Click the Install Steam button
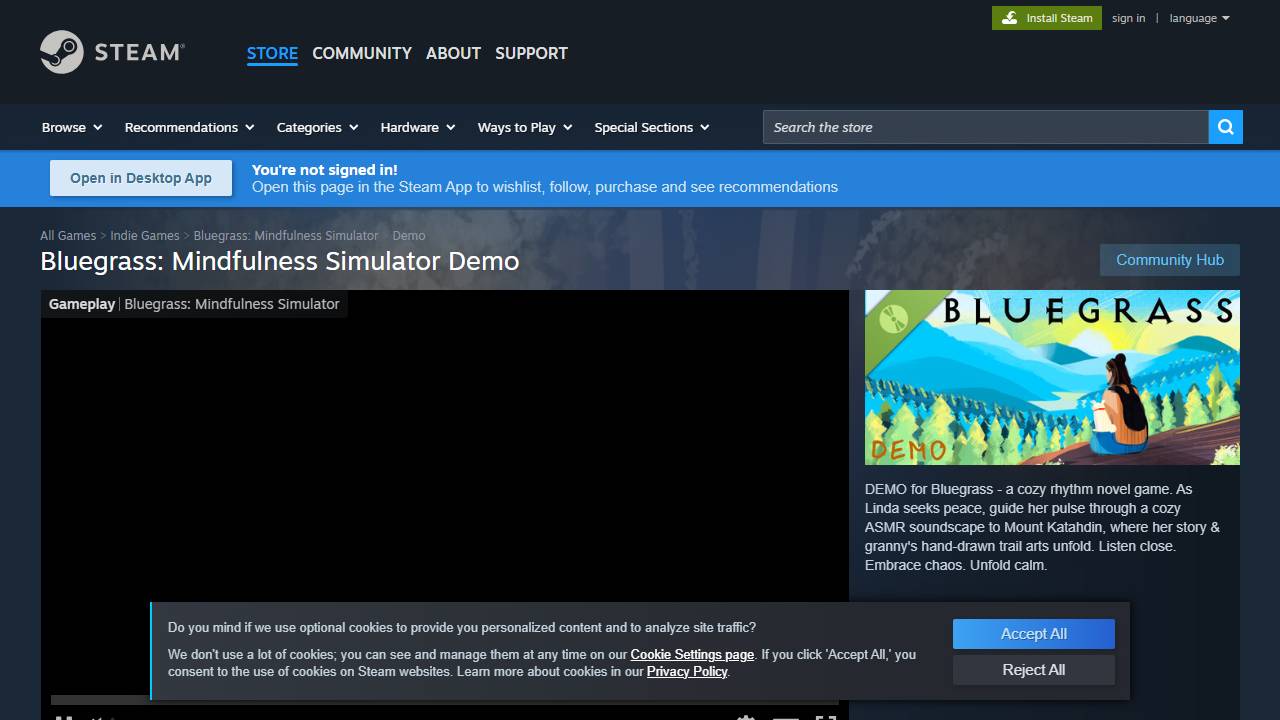 [x=1047, y=18]
